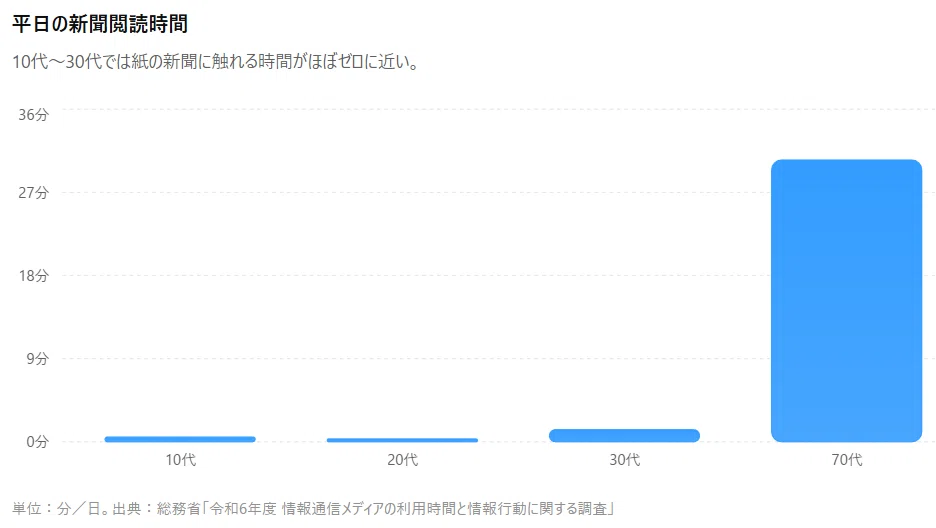Click the 0分 y-axis label
The height and width of the screenshot is (528, 936).
(x=37, y=441)
